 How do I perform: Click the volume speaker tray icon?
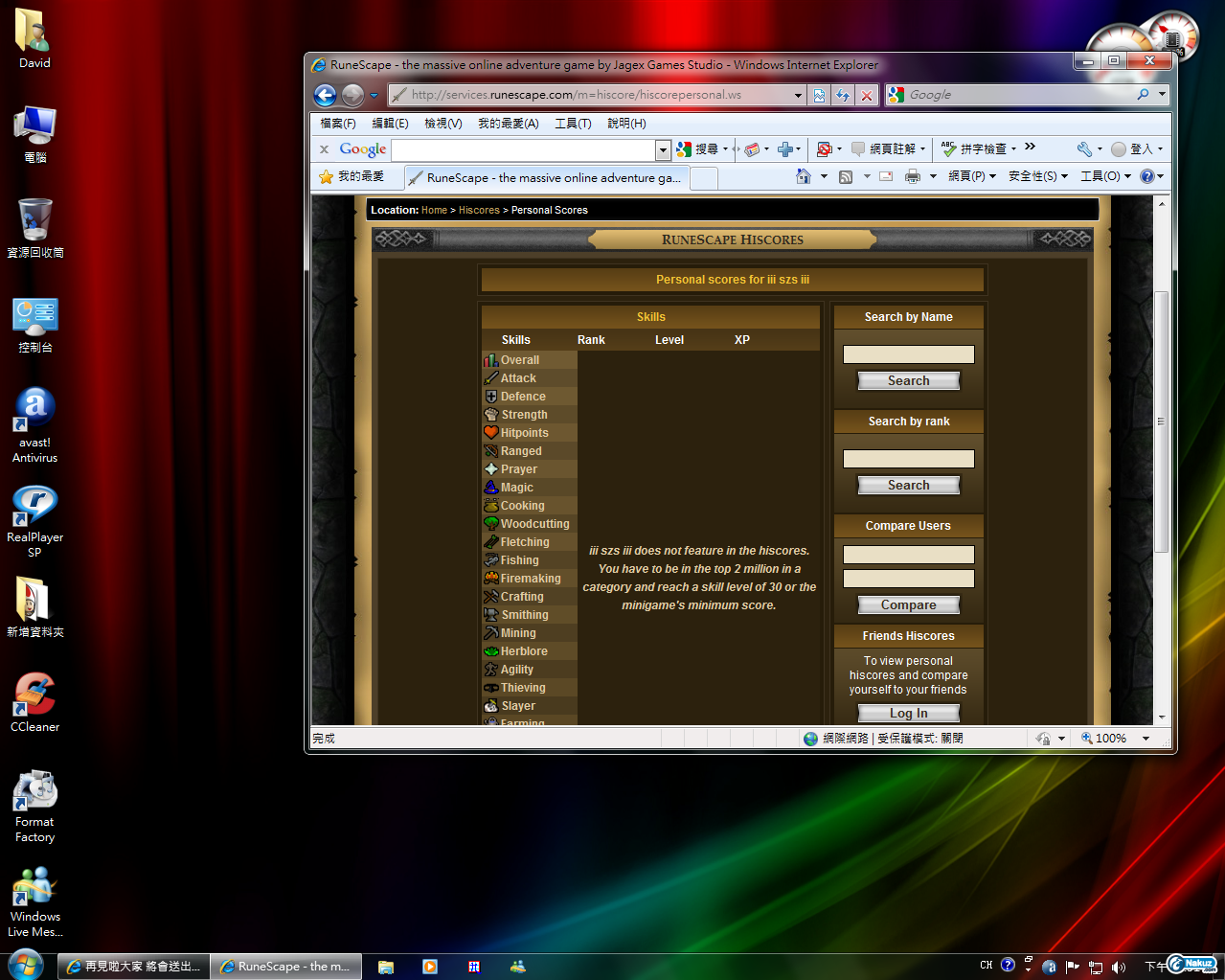click(1118, 967)
